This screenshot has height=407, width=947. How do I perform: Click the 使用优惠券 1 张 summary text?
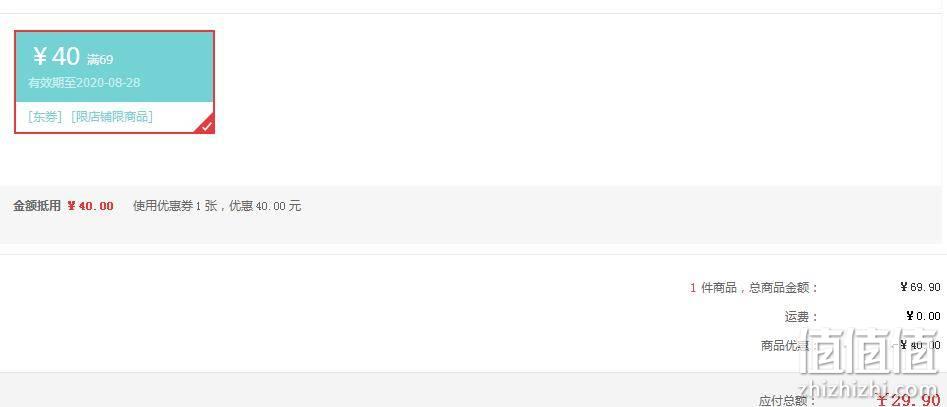pos(175,206)
